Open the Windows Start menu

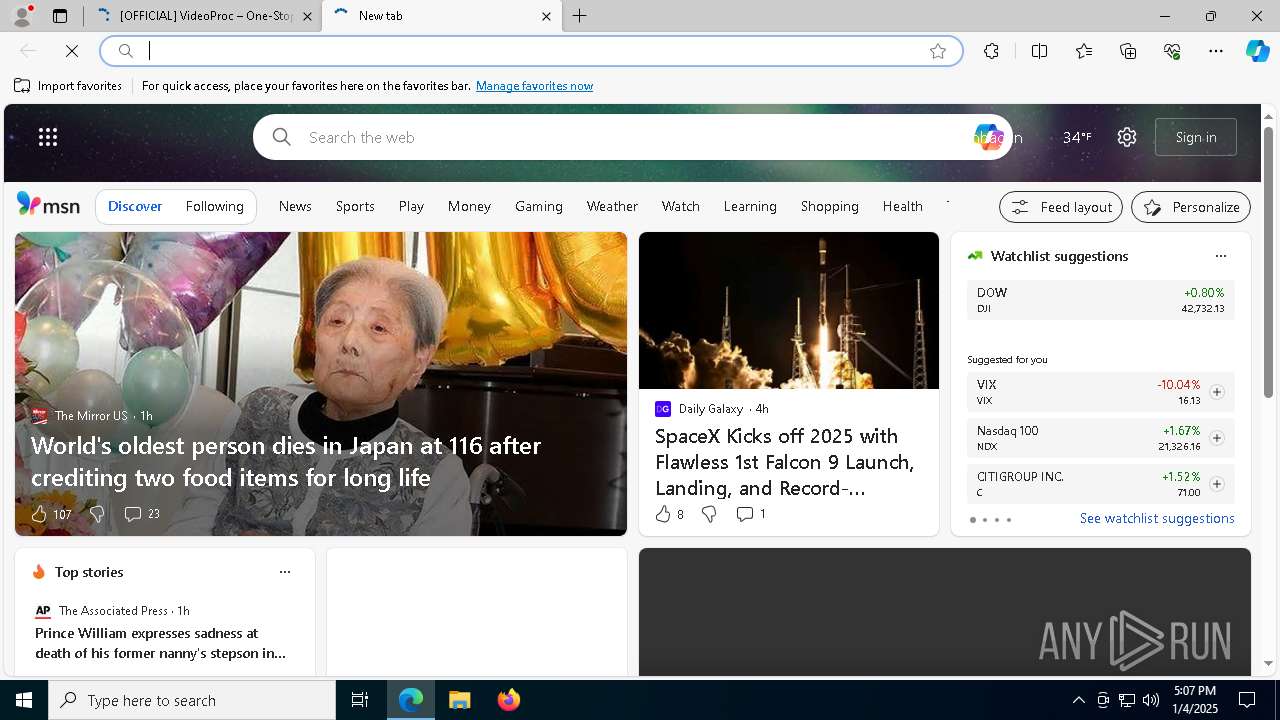24,700
